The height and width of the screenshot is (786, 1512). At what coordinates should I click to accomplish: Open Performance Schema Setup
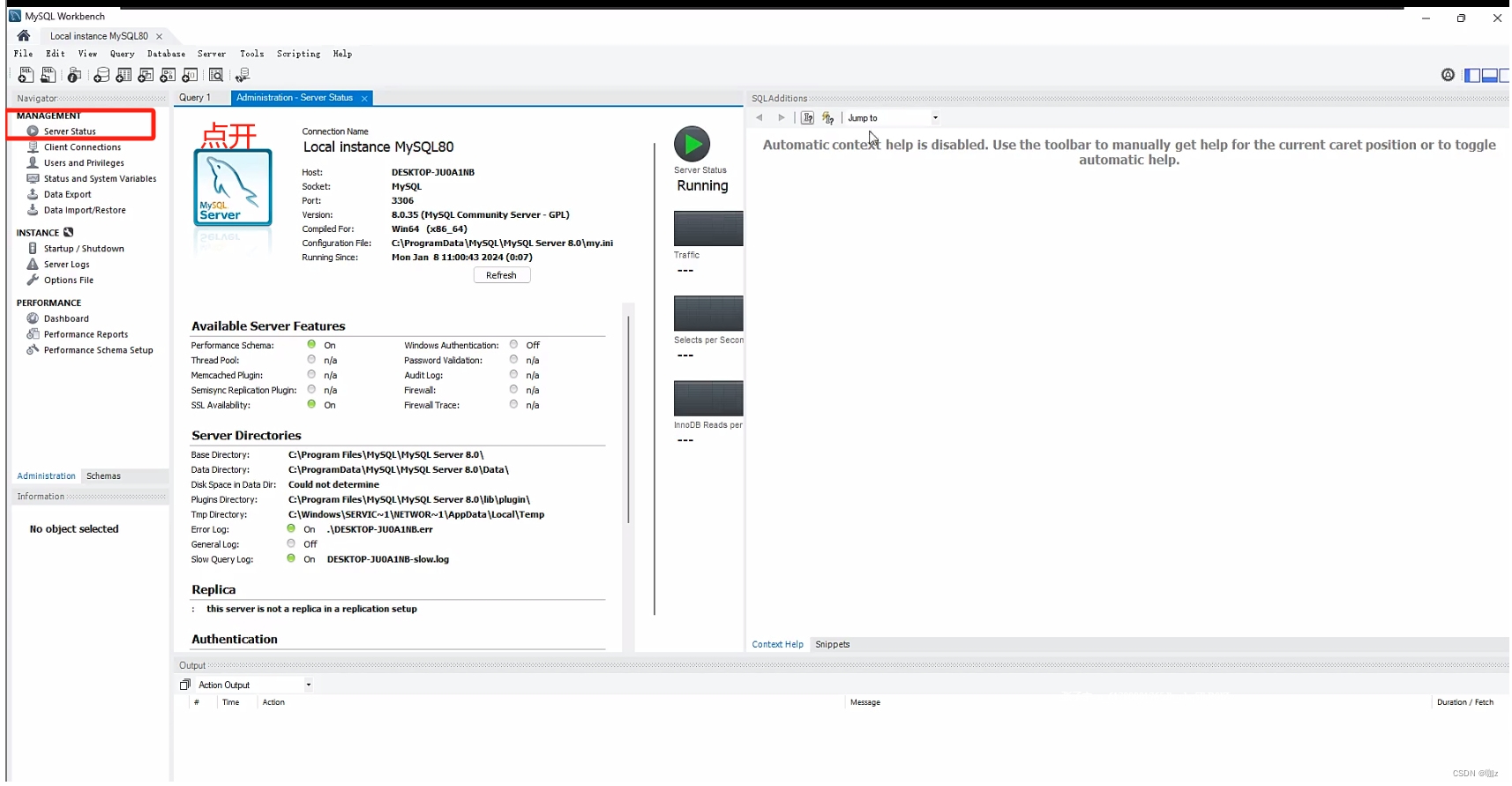(98, 351)
